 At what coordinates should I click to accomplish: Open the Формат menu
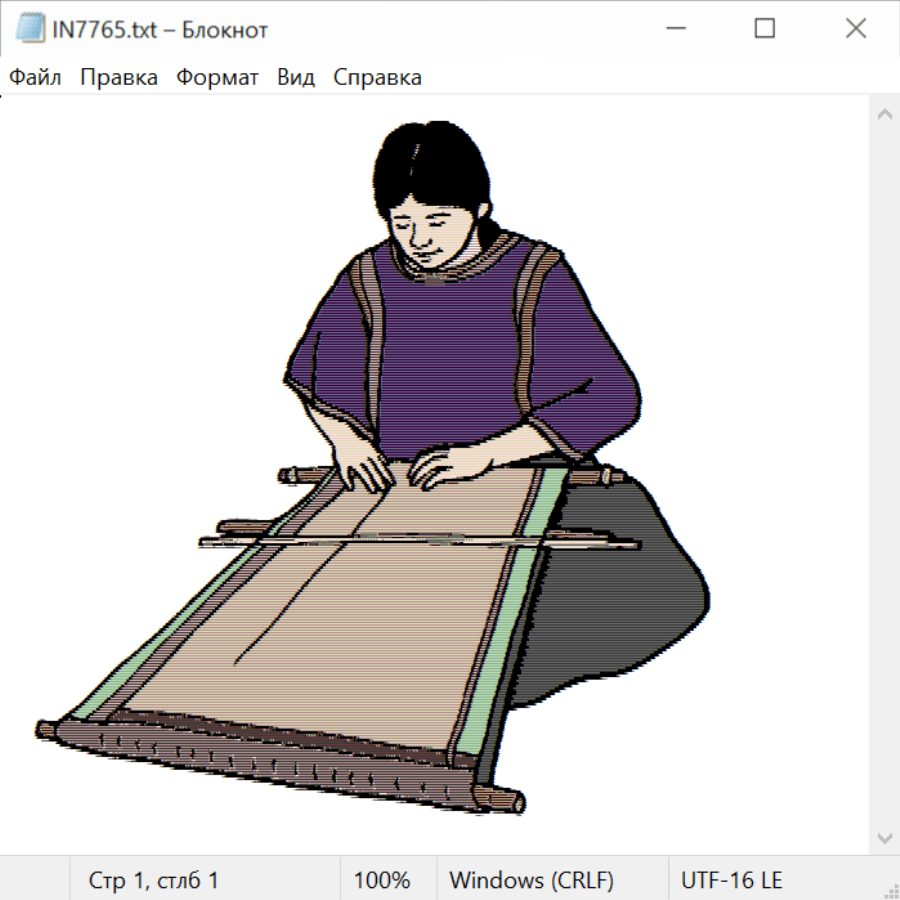point(217,78)
